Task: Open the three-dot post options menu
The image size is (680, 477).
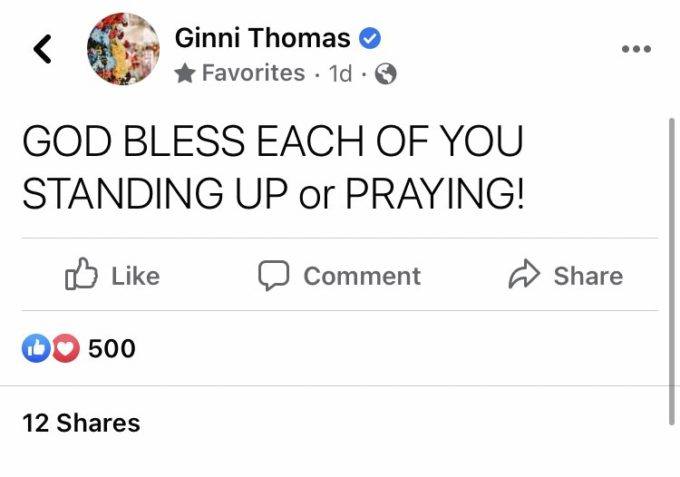Action: [x=636, y=49]
